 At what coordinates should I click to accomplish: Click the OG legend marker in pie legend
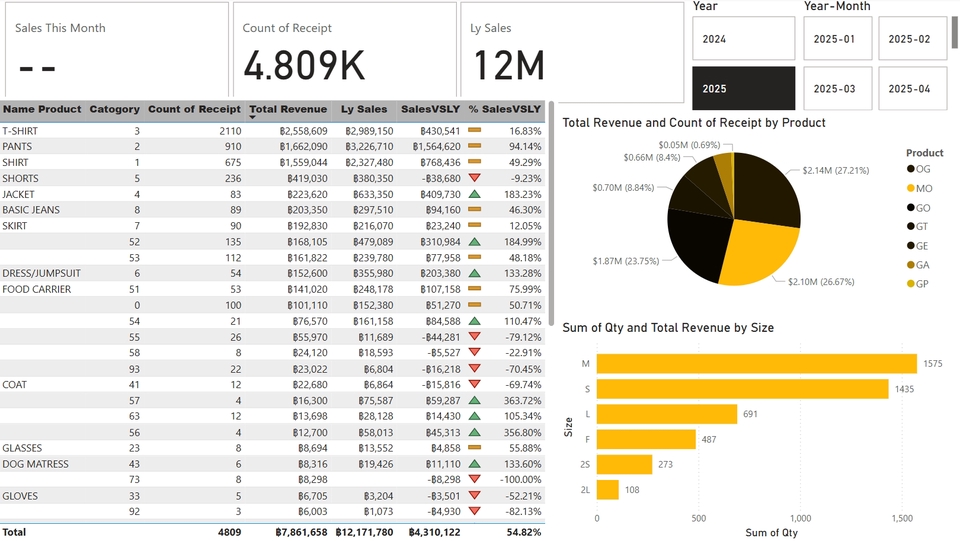tap(911, 169)
